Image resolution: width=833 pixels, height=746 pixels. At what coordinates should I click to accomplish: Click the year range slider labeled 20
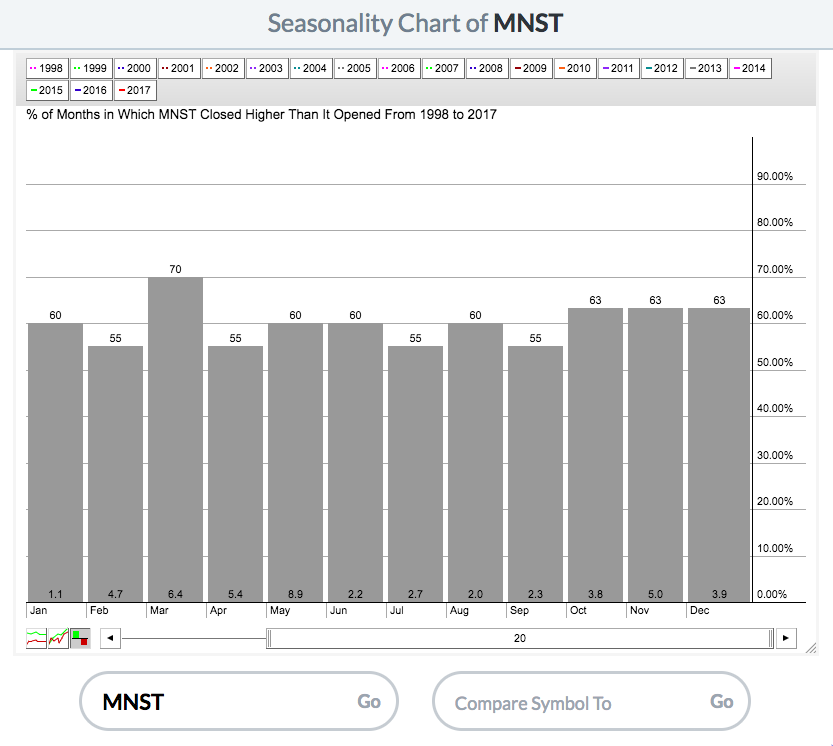[x=519, y=638]
